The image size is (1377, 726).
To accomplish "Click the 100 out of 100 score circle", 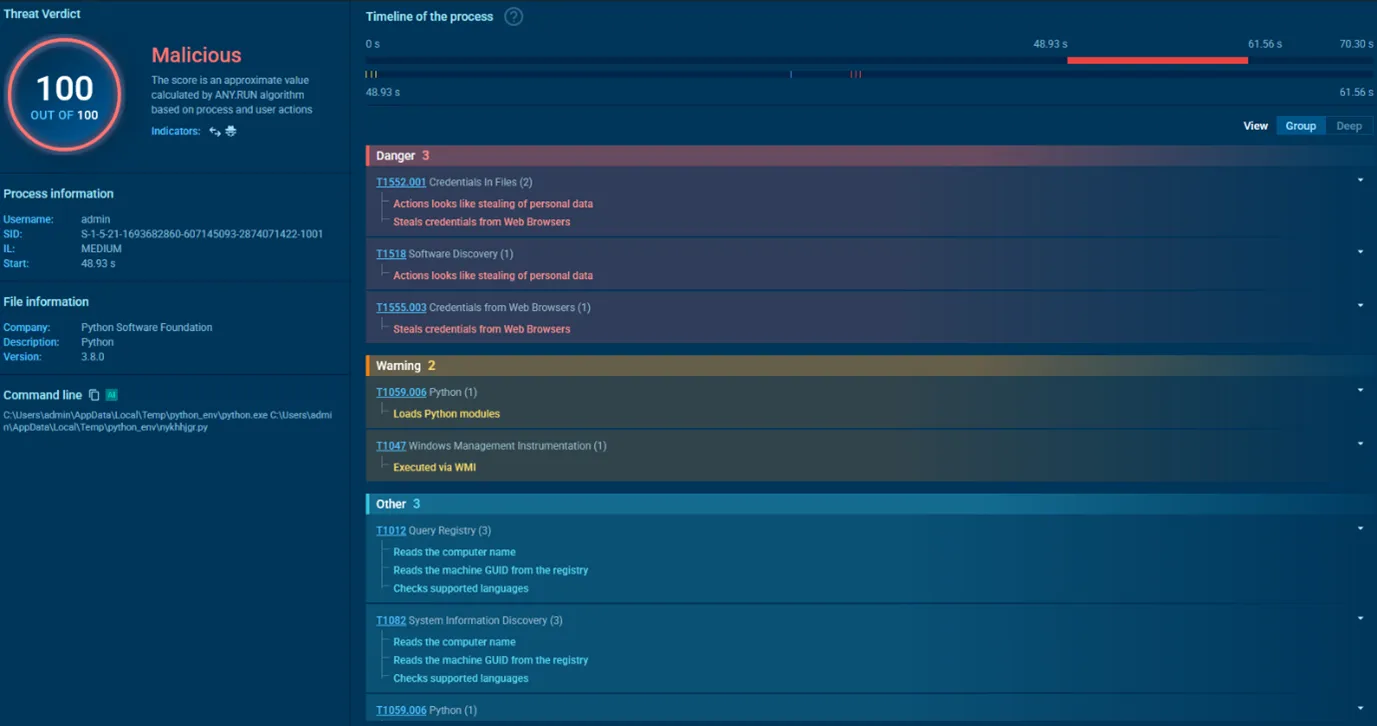I will (x=65, y=96).
